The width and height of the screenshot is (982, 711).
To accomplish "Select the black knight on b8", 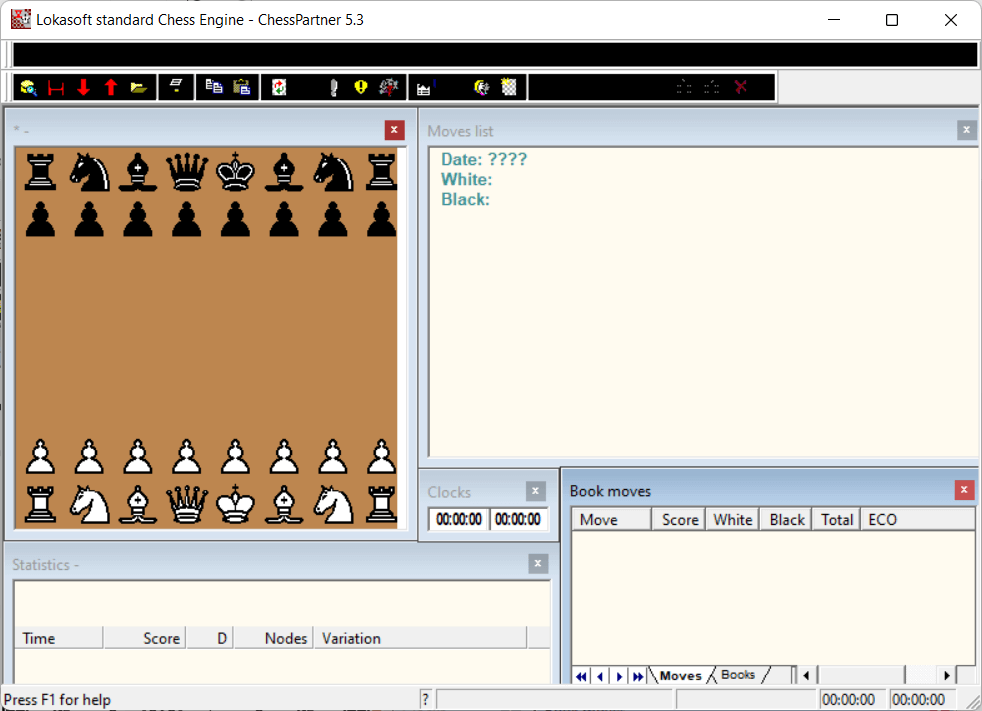I will [90, 172].
